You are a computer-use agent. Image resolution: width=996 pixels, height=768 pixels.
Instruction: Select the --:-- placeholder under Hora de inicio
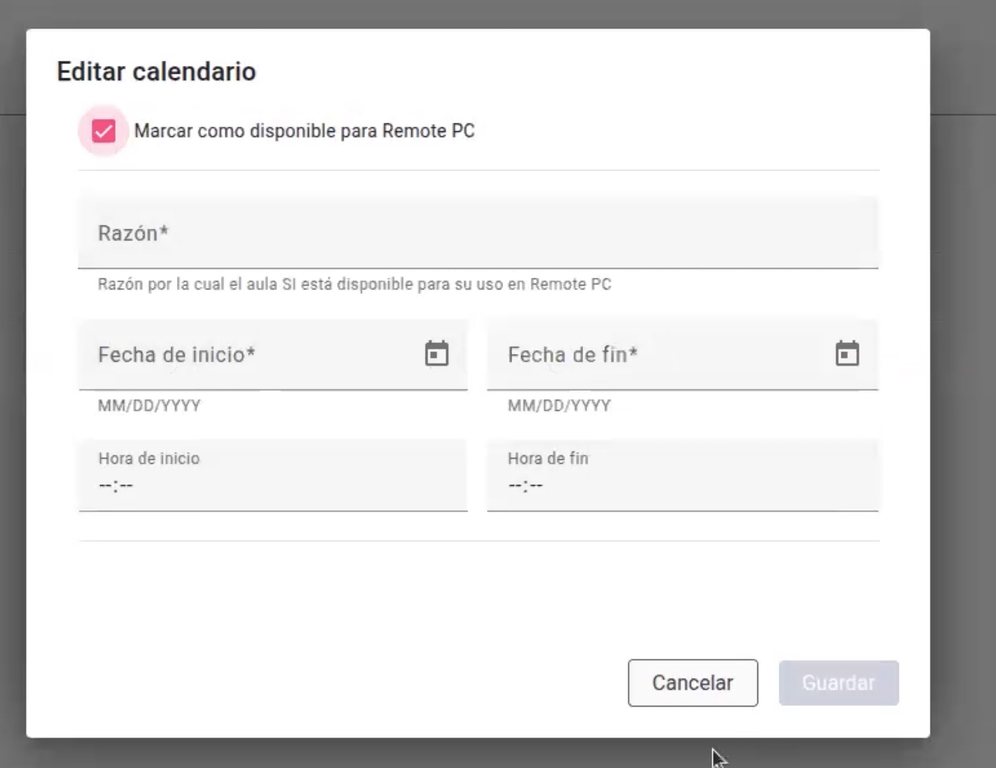click(116, 486)
